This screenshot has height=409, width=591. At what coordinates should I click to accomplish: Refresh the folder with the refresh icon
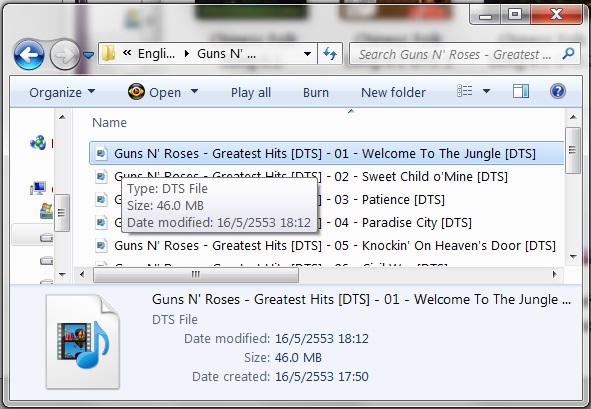[330, 54]
